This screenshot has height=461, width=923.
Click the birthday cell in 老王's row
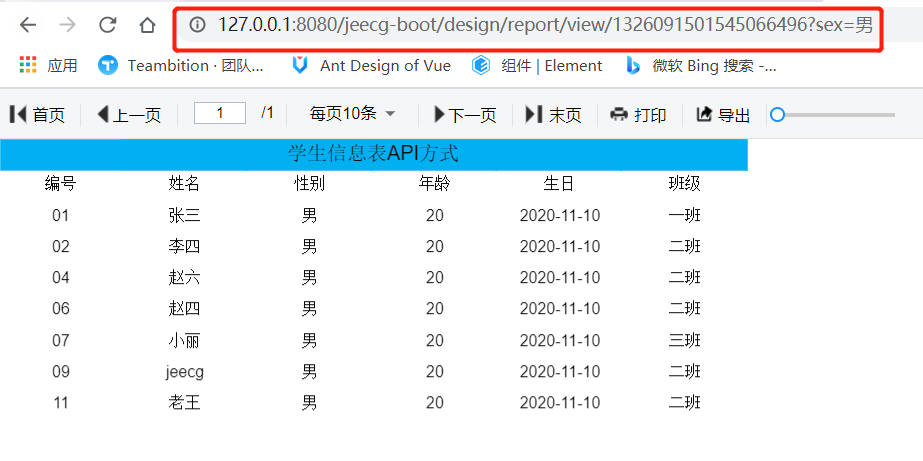[560, 403]
